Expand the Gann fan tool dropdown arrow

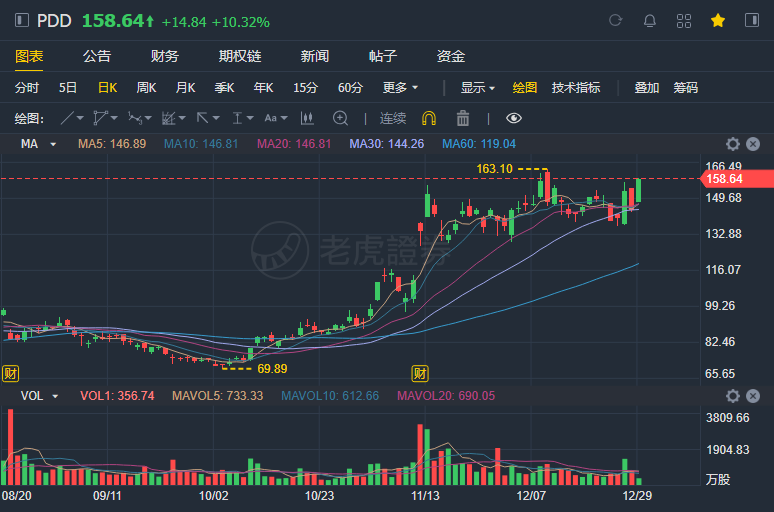tap(182, 118)
